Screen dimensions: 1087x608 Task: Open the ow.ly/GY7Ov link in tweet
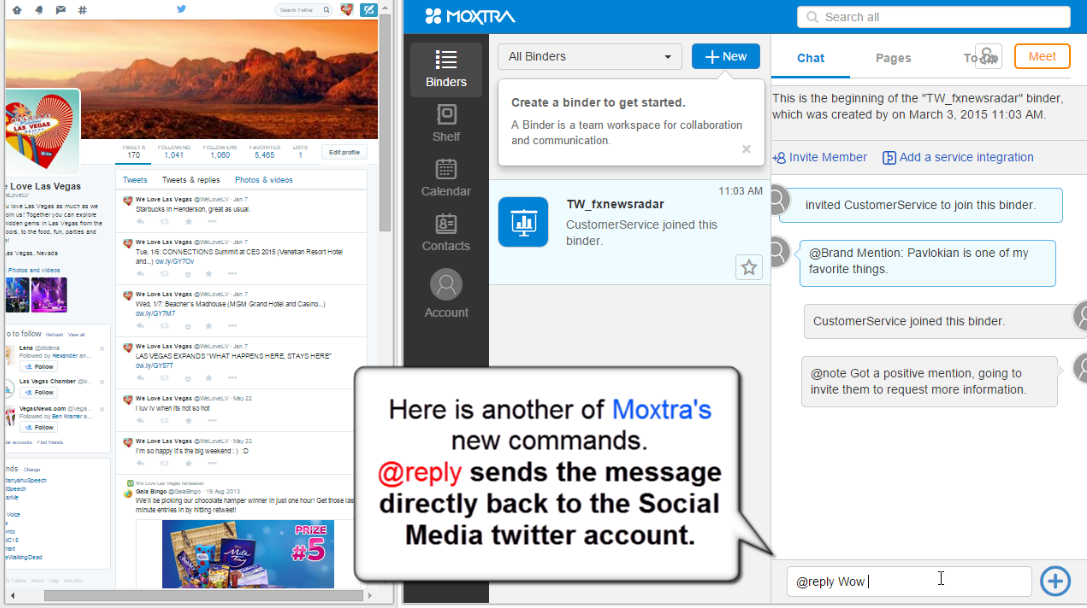174,262
